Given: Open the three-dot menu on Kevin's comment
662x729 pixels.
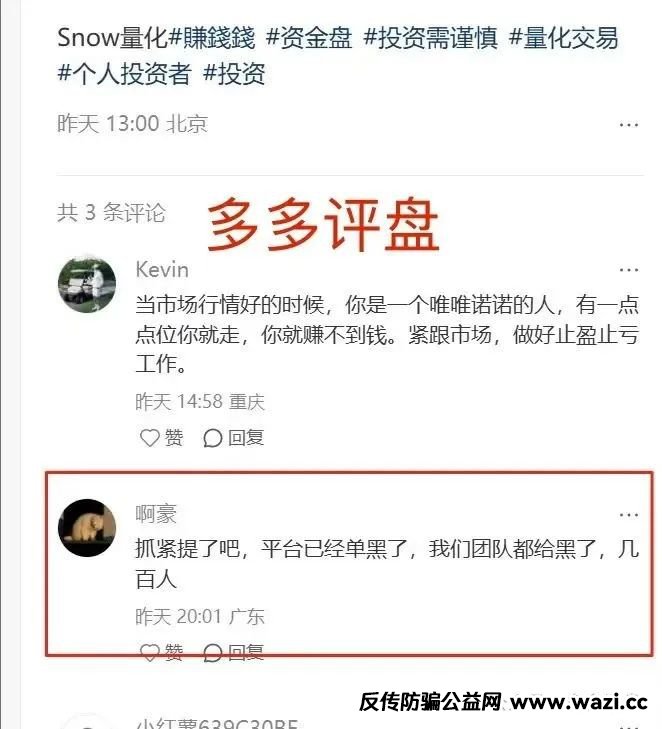Looking at the screenshot, I should coord(629,270).
